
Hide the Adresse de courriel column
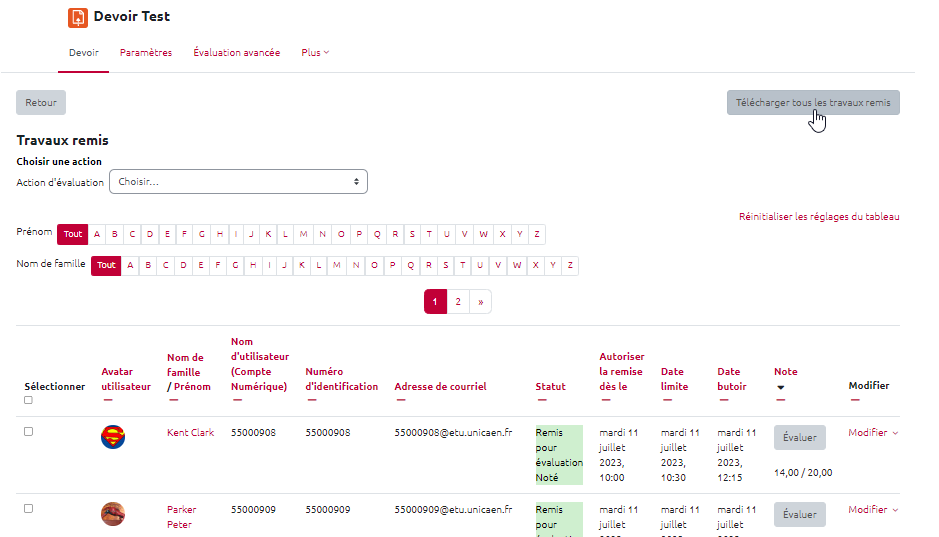click(x=400, y=401)
